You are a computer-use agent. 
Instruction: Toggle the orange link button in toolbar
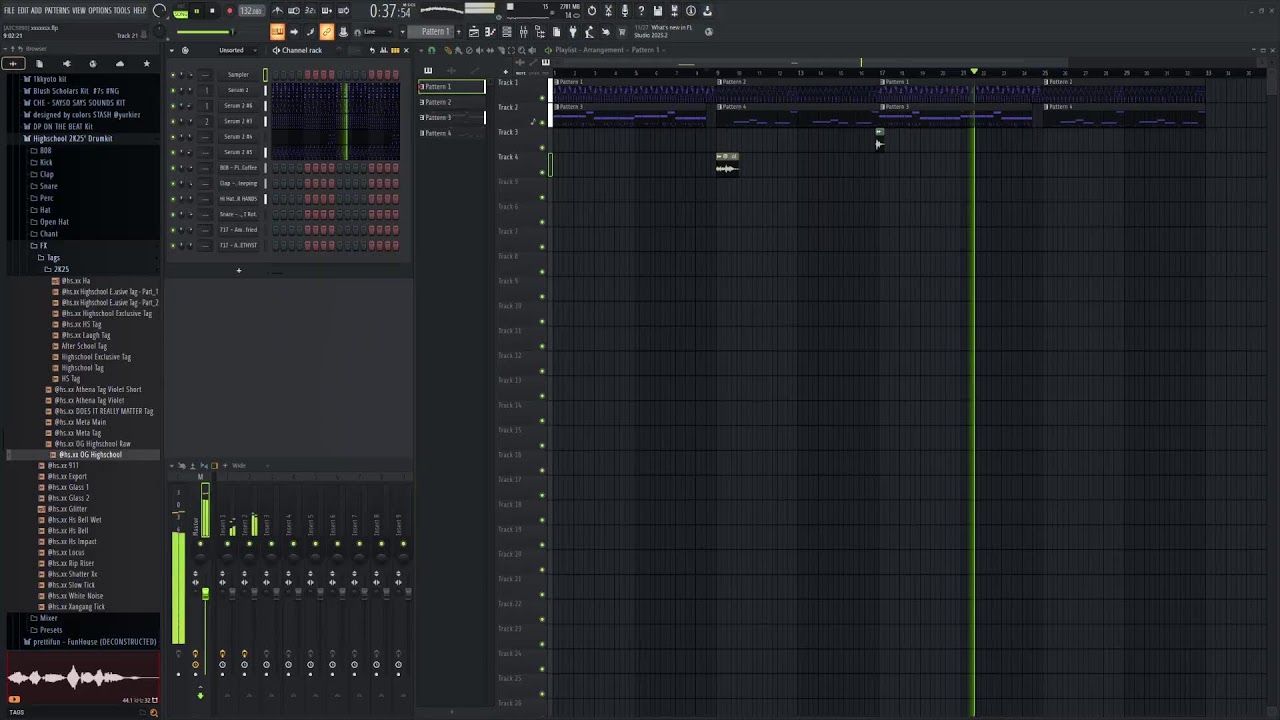click(x=327, y=32)
